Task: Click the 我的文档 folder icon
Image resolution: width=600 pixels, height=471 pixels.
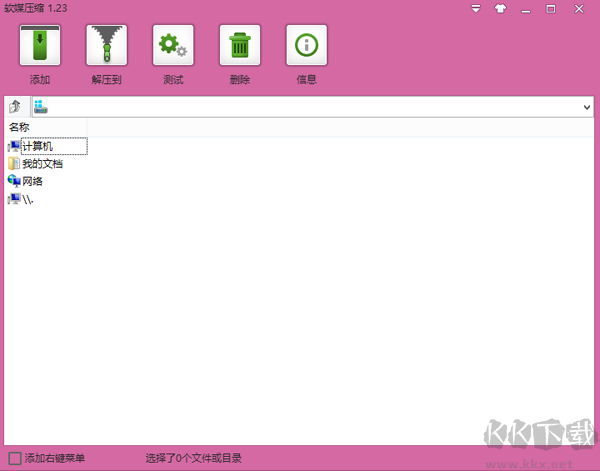Action: pos(14,163)
